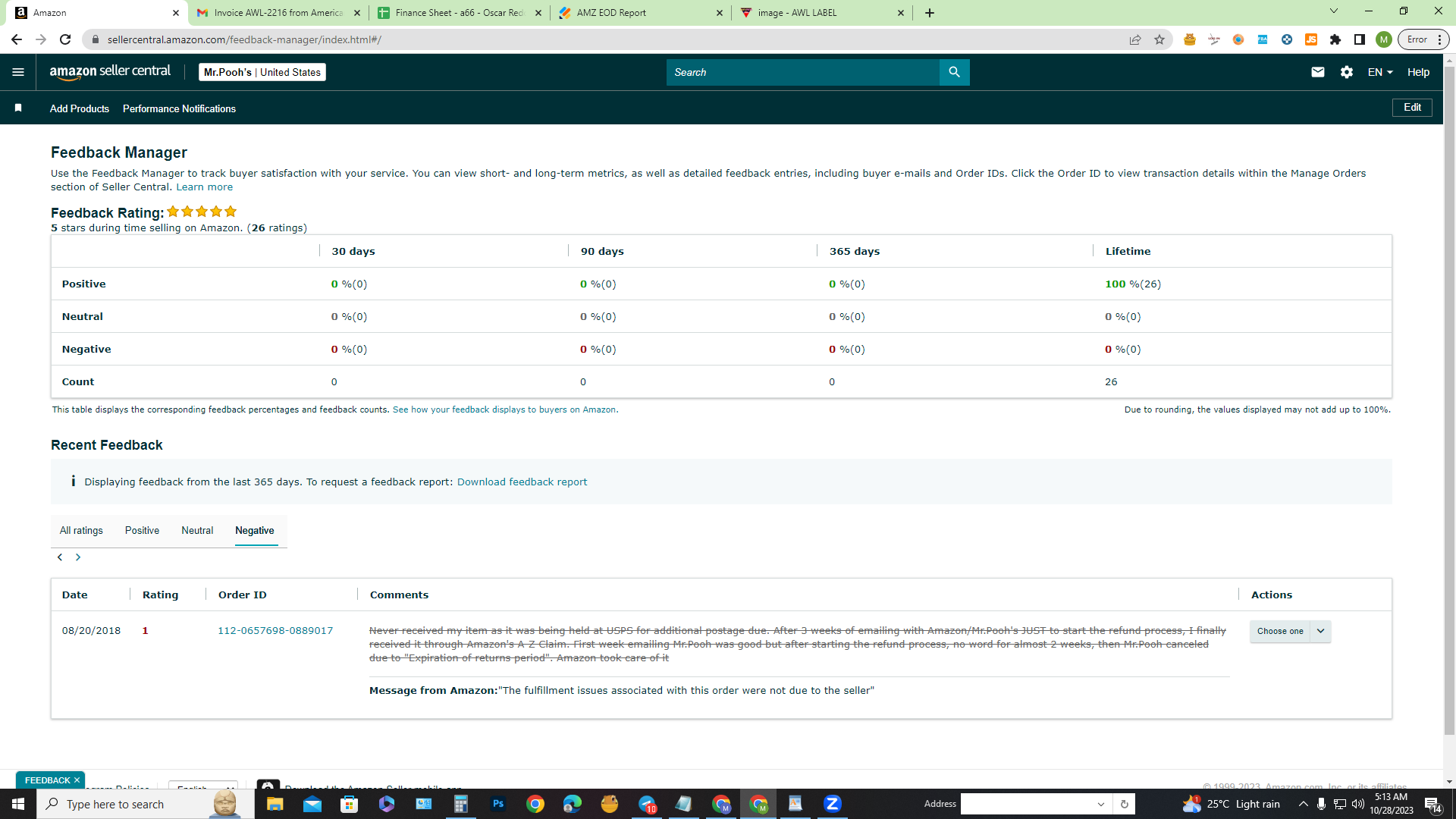Viewport: 1456px width, 819px height.
Task: Expand the taskbar Address dropdown arrow
Action: 1101,804
